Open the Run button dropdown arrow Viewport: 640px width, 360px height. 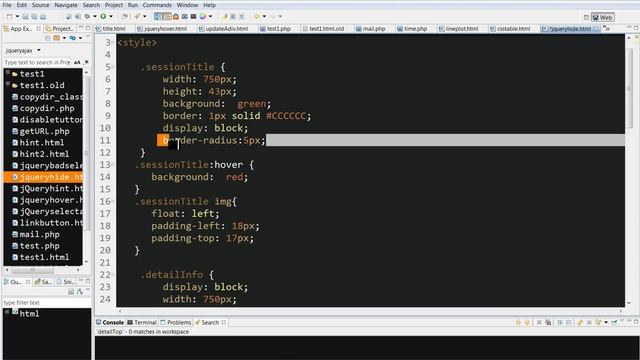point(111,16)
